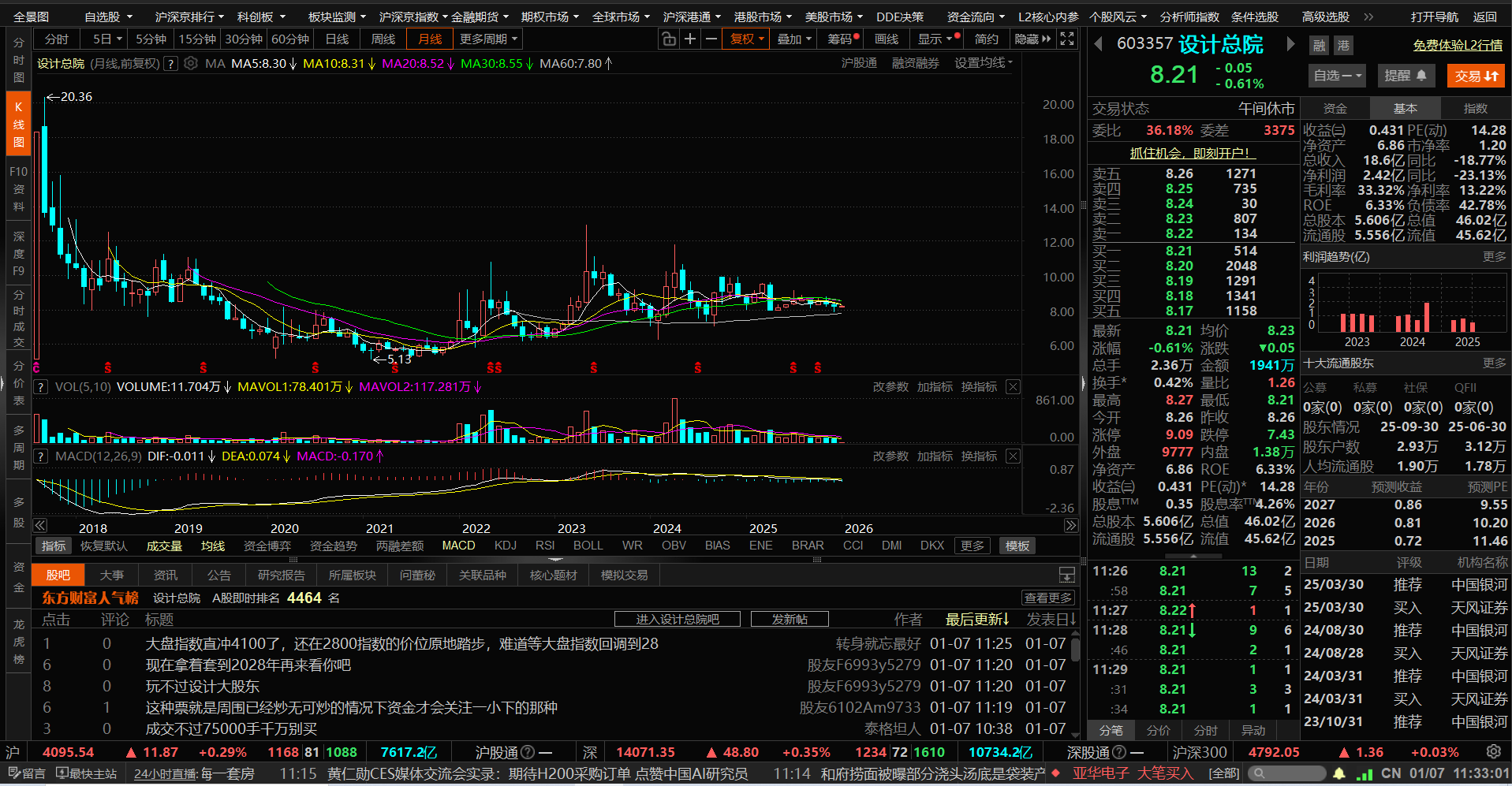The image size is (1512, 786).
Task: Toggle 沪股通 overlay on chart
Action: (x=859, y=63)
